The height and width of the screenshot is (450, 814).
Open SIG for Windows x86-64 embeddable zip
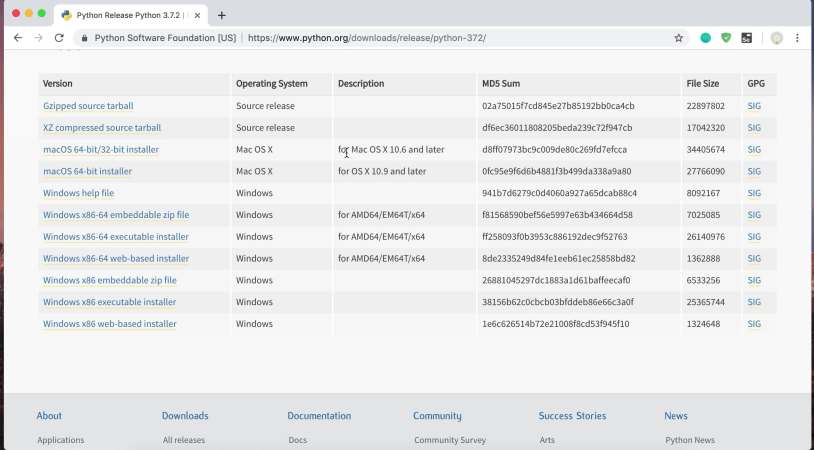coord(754,215)
